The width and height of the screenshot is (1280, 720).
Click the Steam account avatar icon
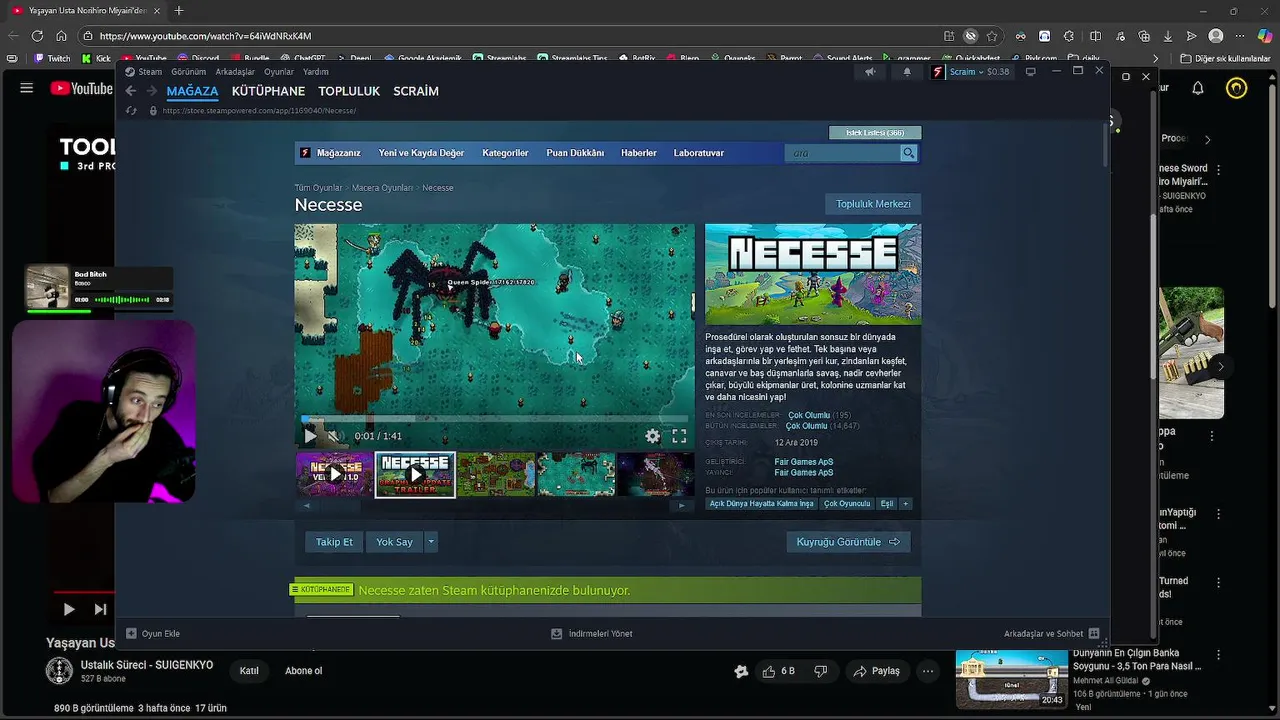937,72
